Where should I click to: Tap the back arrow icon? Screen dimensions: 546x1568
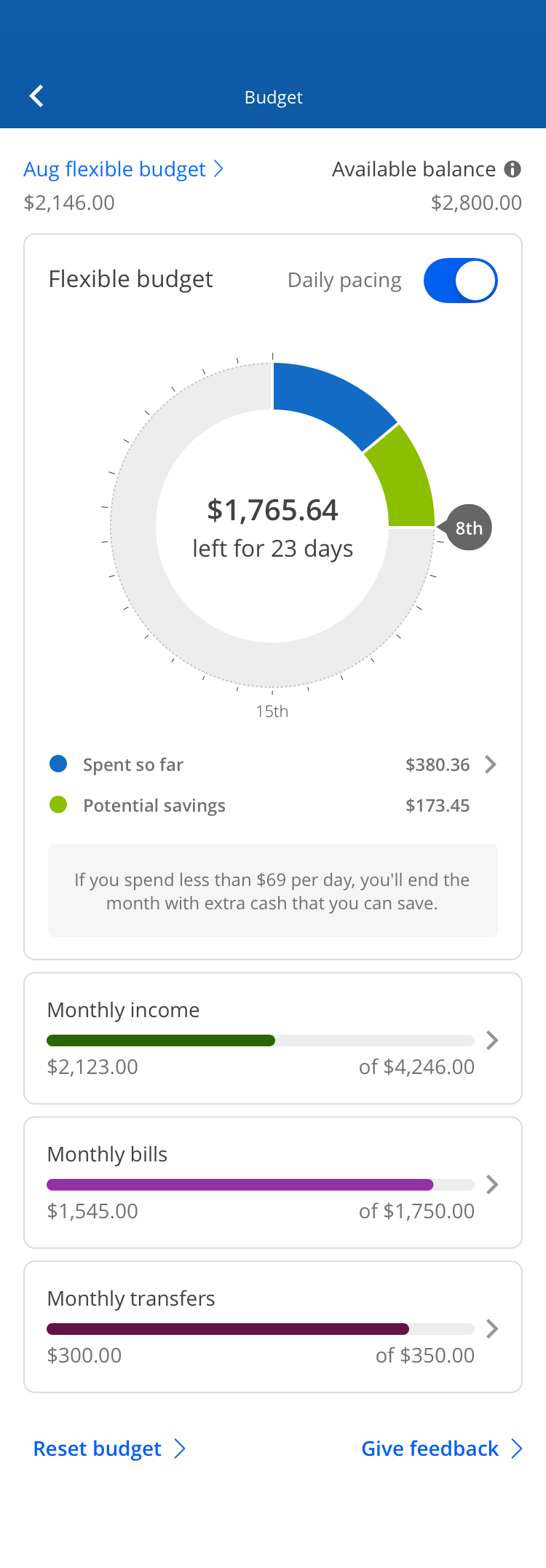pyautogui.click(x=36, y=96)
